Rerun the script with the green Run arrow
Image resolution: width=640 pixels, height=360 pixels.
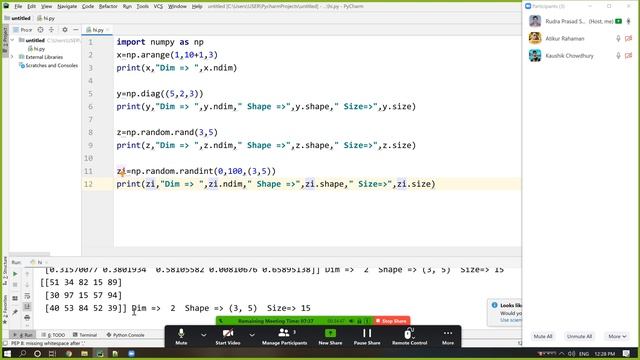15,274
